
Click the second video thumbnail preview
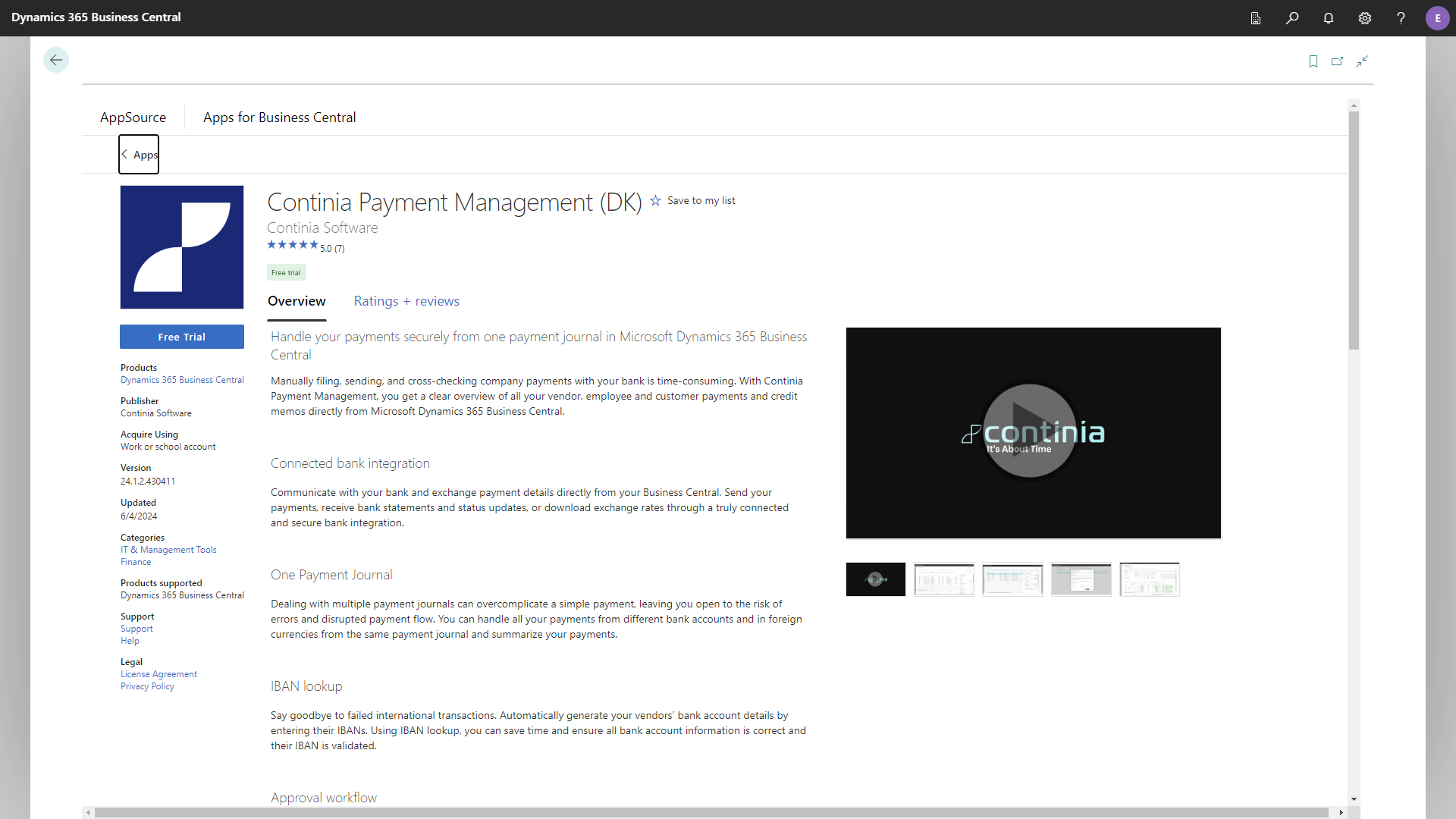click(944, 579)
